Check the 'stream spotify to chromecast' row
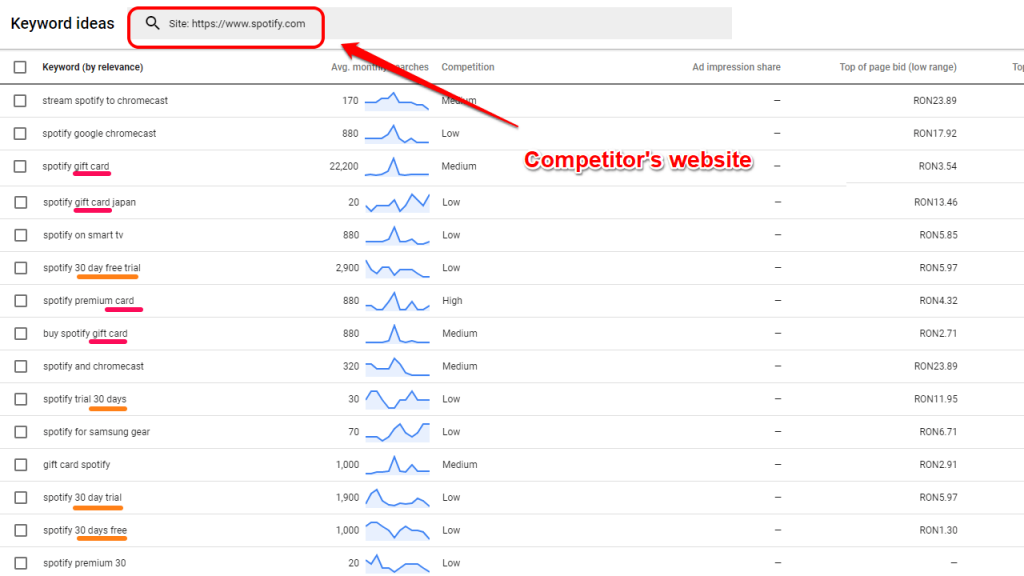 click(20, 101)
